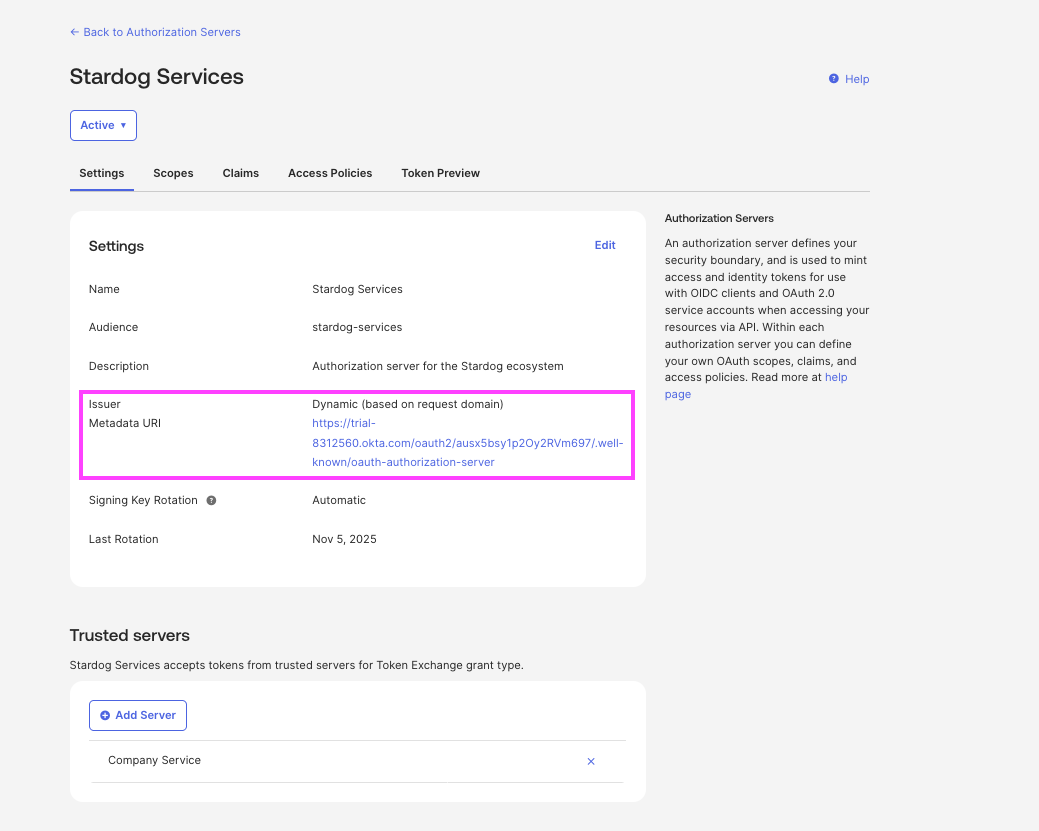Edit the authorization server settings
Viewport: 1039px width, 831px height.
605,245
